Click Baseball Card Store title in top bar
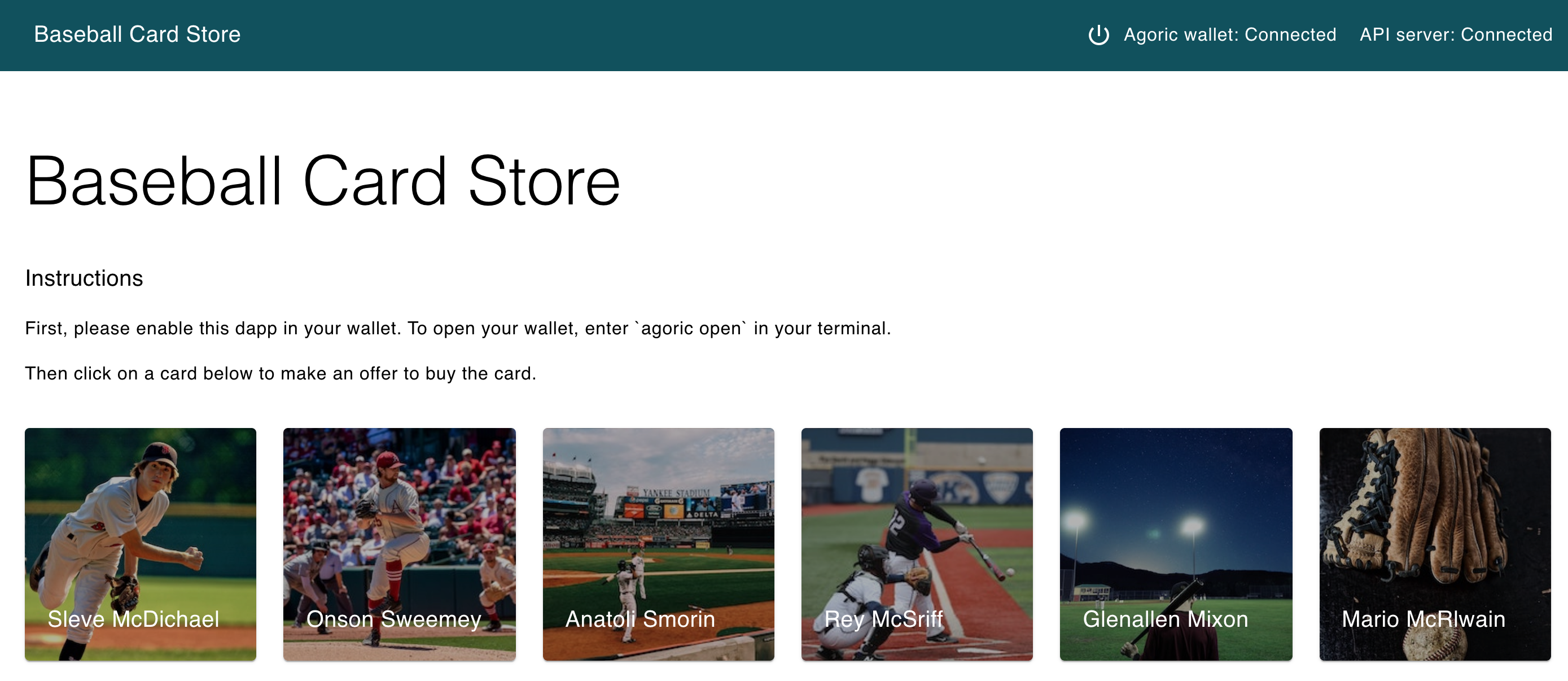This screenshot has width=1568, height=681. click(x=137, y=34)
